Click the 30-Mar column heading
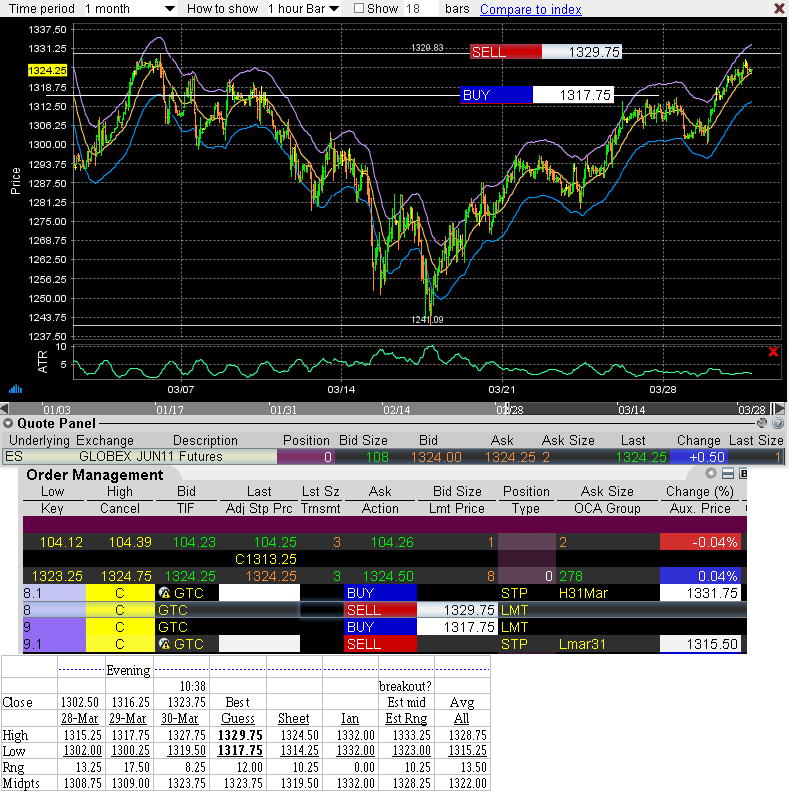789x791 pixels. tap(180, 718)
